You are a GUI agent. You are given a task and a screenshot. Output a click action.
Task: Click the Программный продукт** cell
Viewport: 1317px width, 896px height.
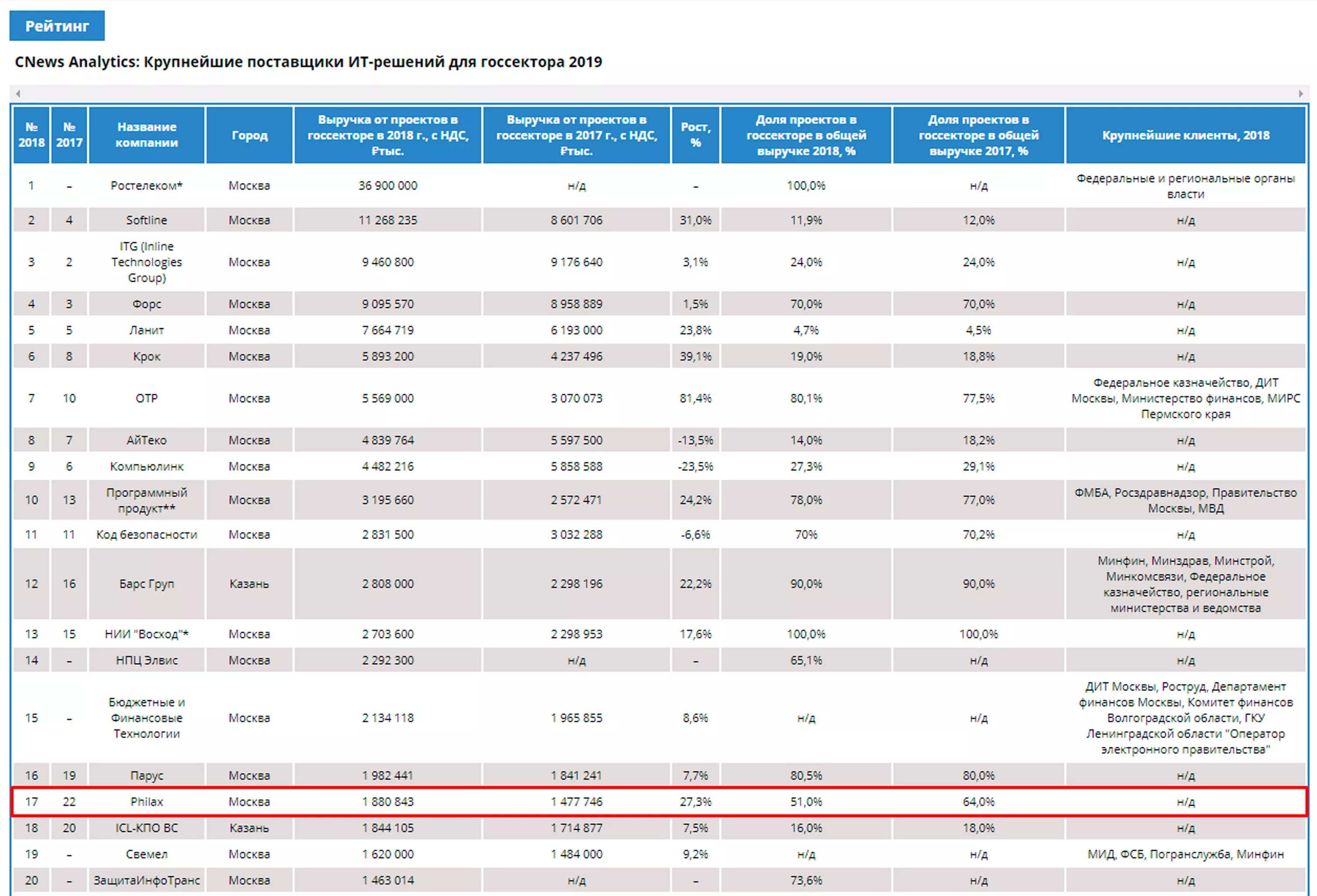147,500
